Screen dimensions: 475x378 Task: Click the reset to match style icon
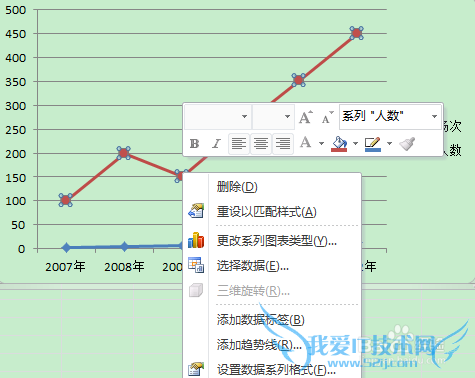[196, 211]
